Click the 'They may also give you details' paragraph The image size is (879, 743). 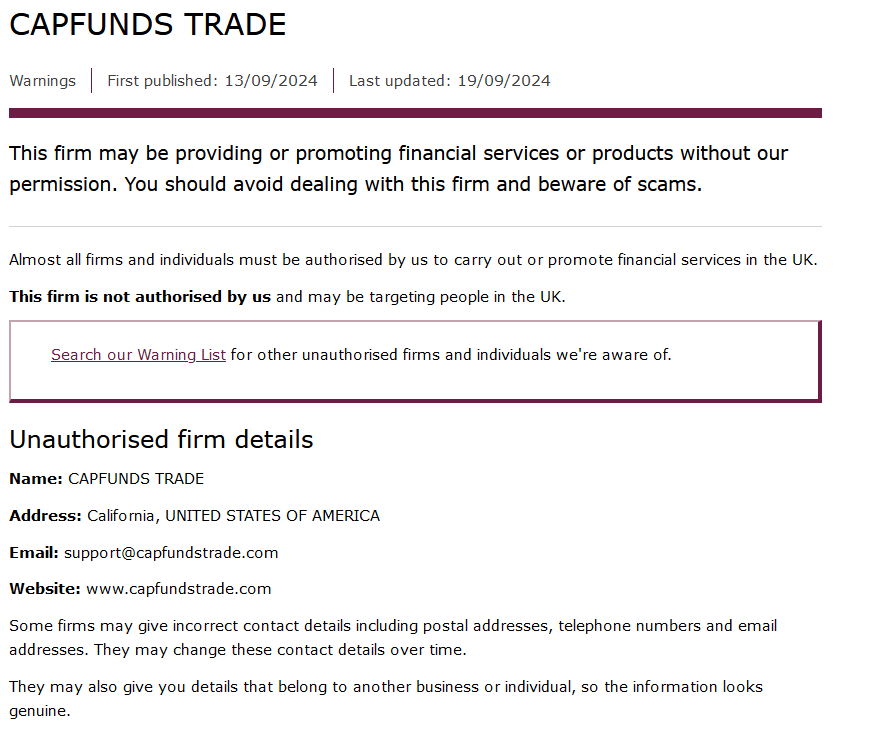click(386, 699)
